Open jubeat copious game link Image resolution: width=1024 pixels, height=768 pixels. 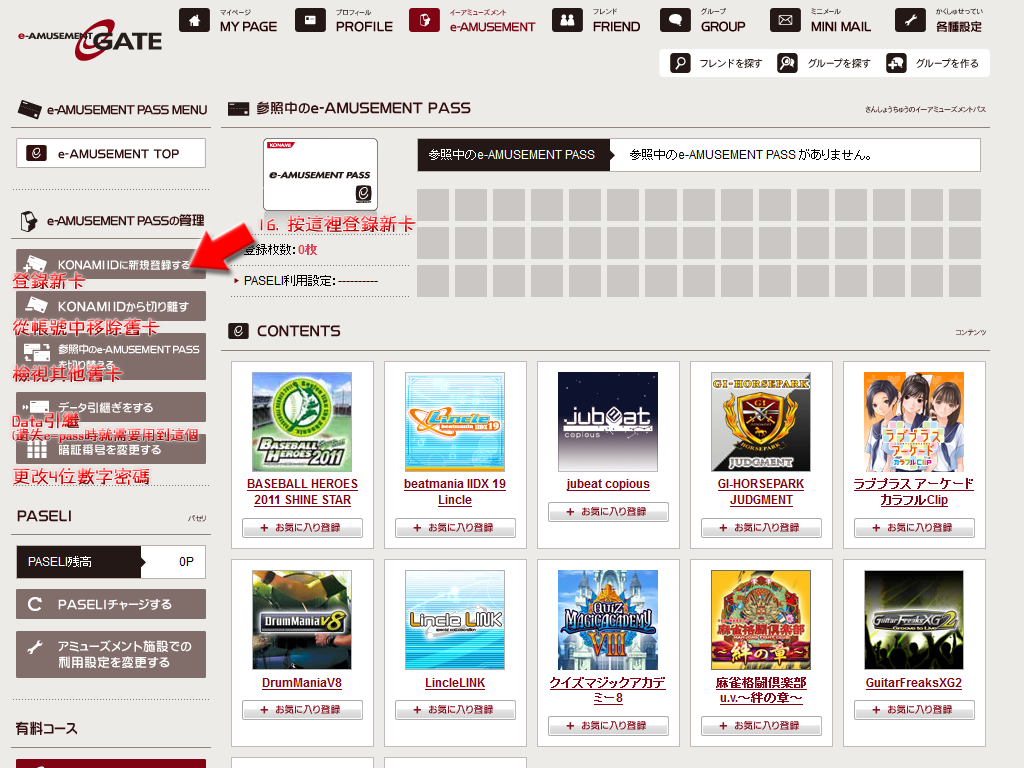pos(608,484)
